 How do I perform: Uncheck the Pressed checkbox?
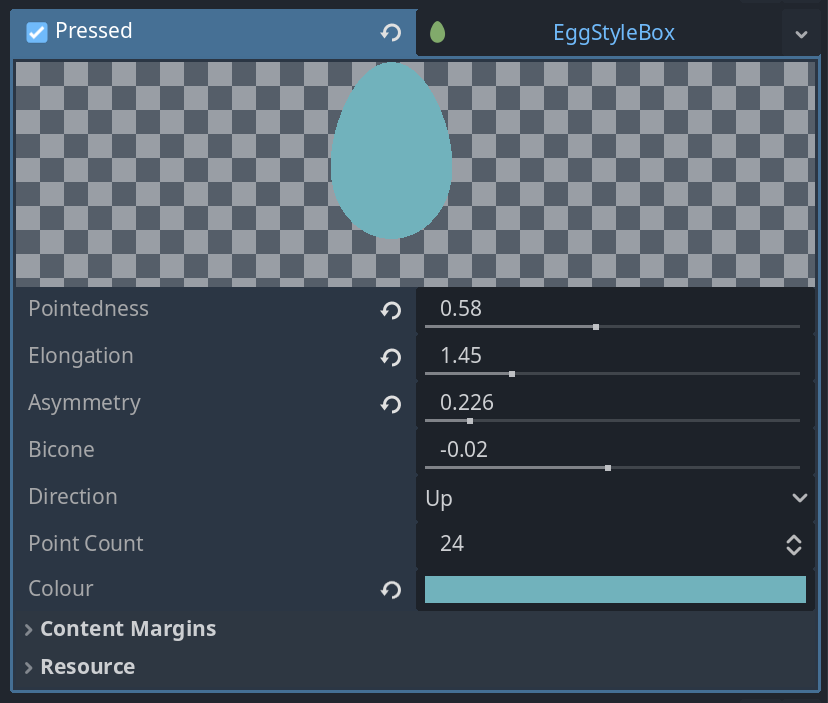point(37,33)
